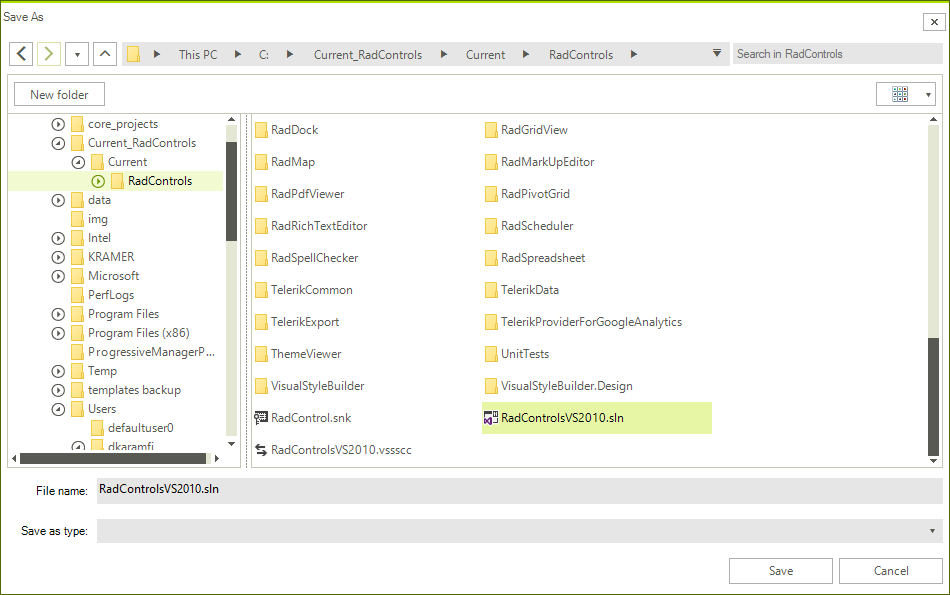The height and width of the screenshot is (595, 950).
Task: Click inside the Search in RadControls box
Action: (837, 54)
